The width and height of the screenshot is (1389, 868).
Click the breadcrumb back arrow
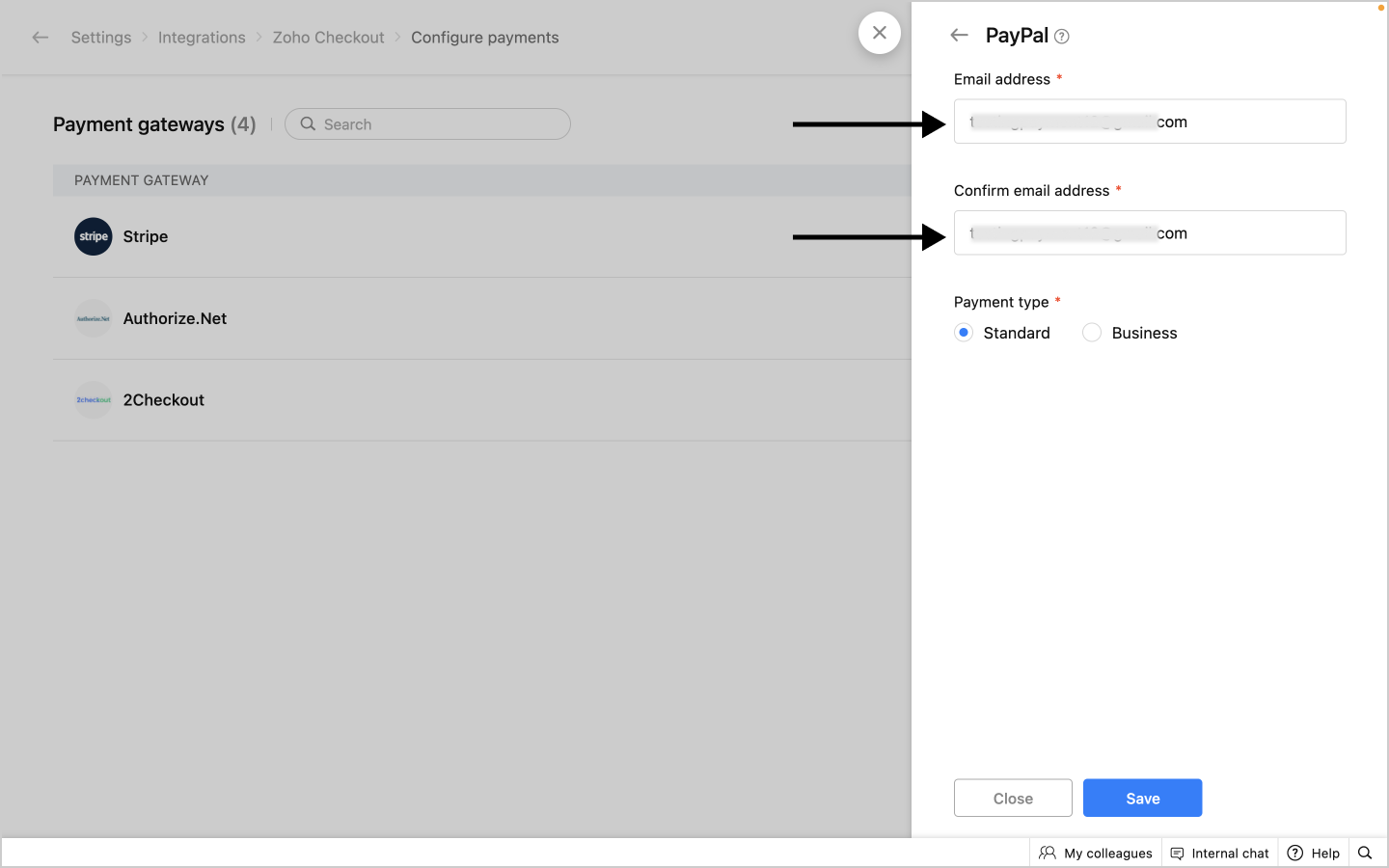point(40,38)
